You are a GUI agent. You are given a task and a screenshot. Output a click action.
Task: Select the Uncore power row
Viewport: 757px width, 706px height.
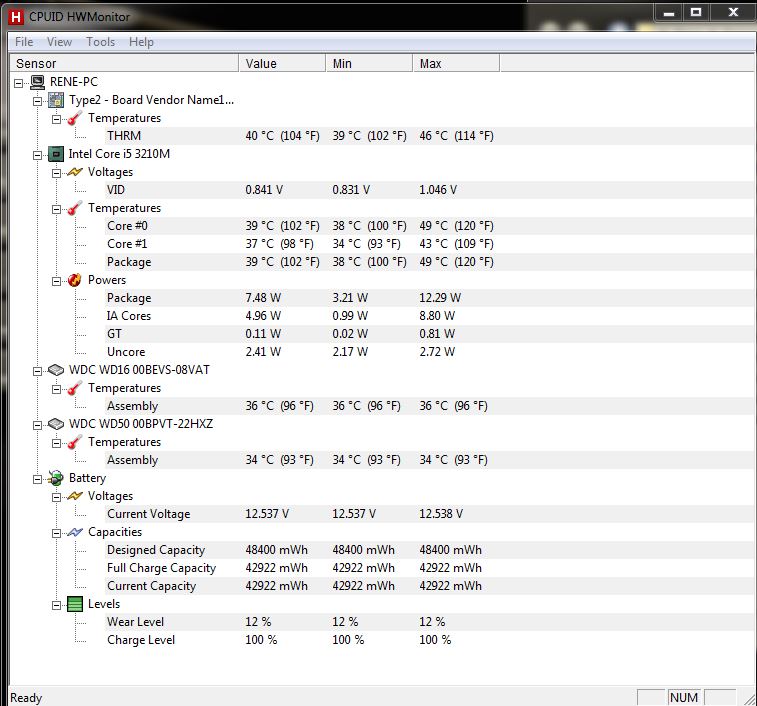430,352
